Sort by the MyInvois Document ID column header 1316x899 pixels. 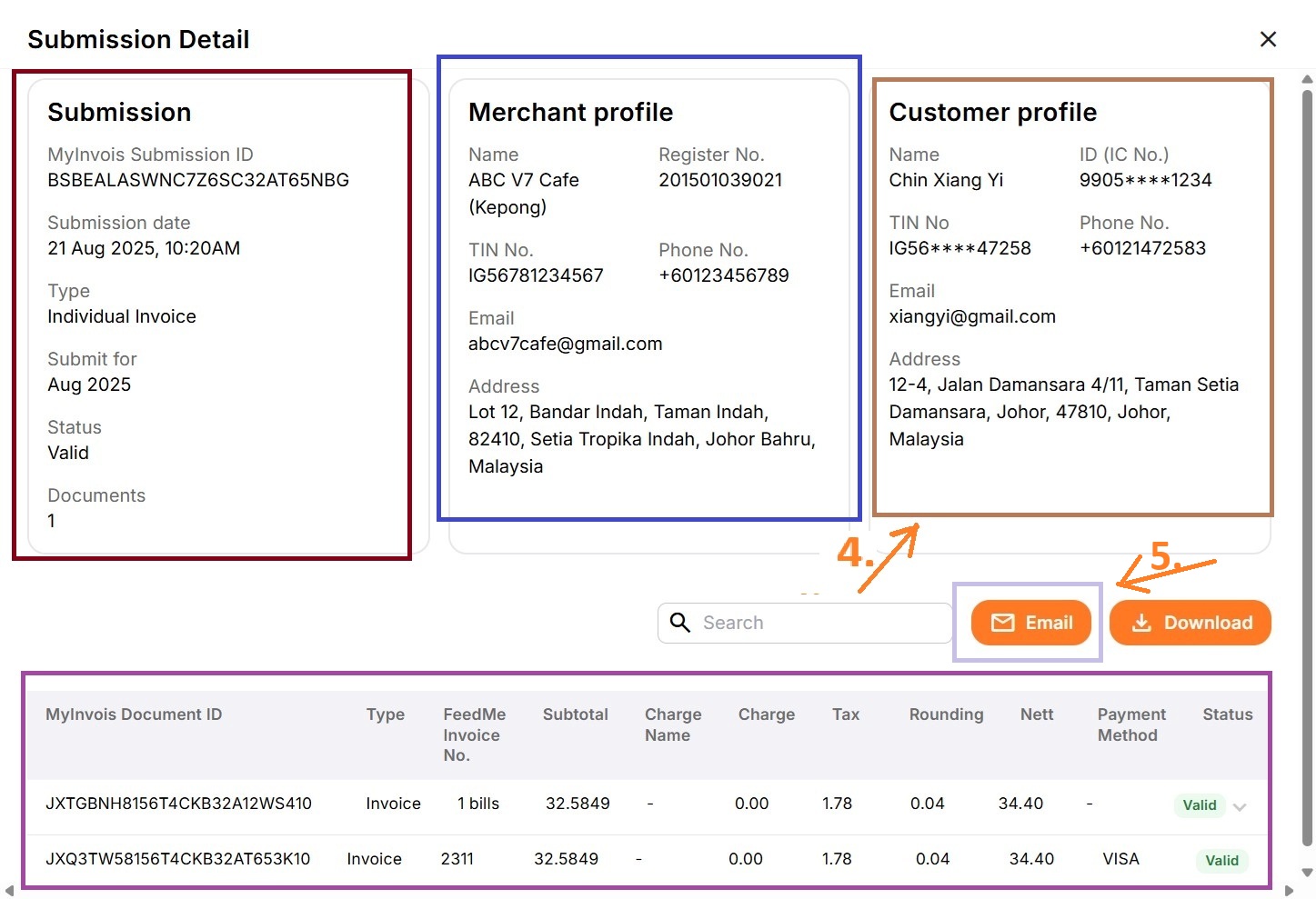tap(134, 714)
